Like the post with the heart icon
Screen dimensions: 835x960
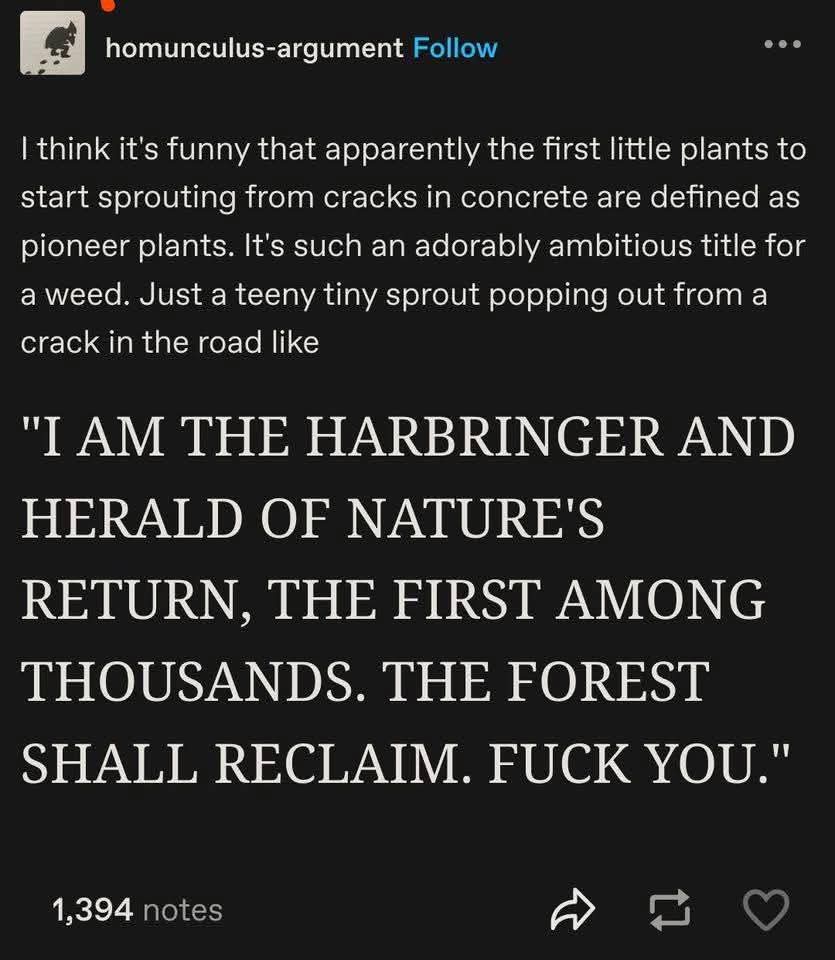coord(768,909)
